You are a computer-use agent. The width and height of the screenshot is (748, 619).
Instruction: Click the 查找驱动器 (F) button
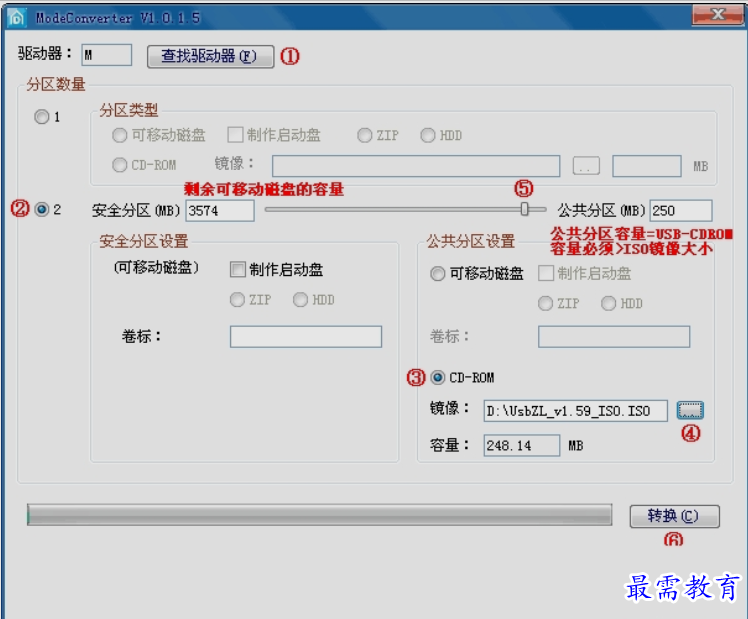pos(210,56)
